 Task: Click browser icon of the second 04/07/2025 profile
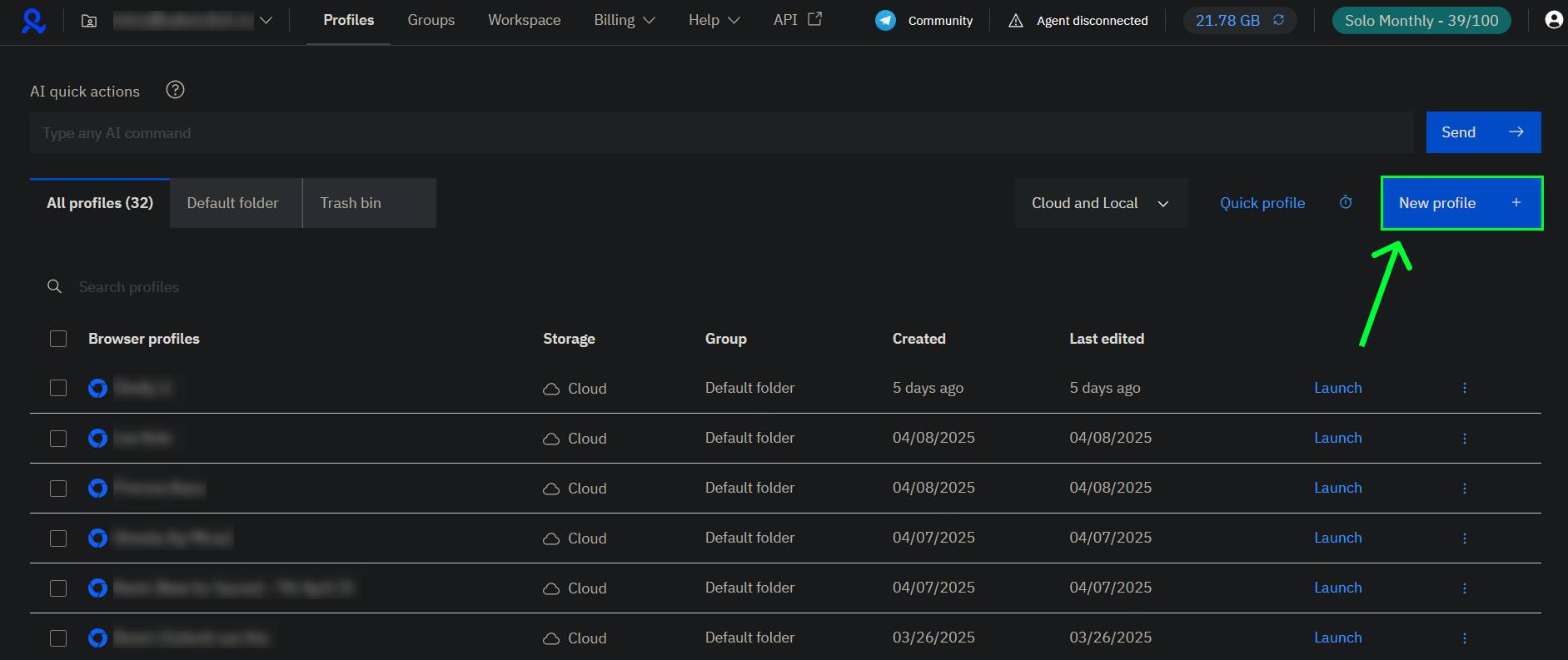98,588
